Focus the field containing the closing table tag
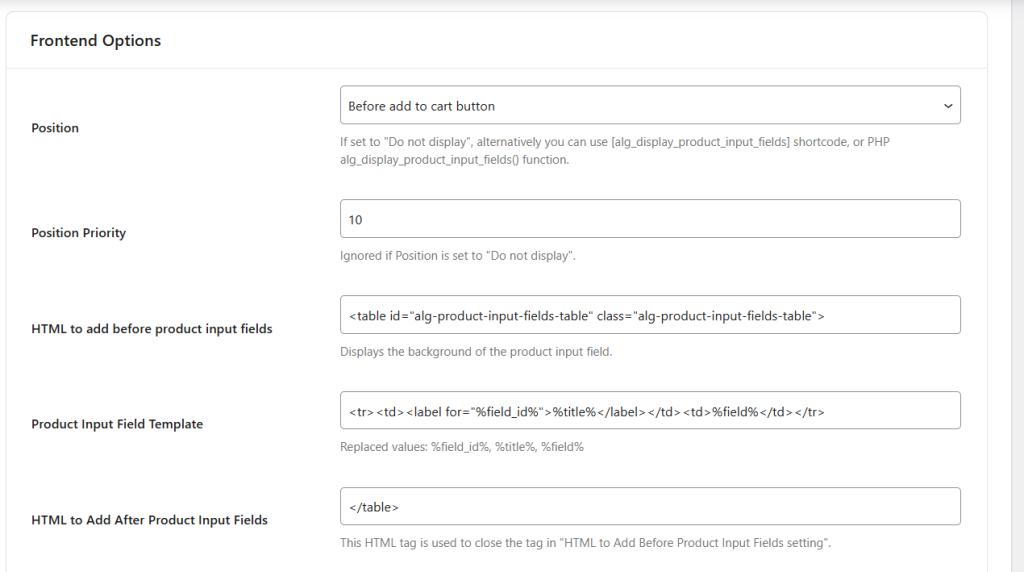Screen dimensions: 1024x572 650,507
